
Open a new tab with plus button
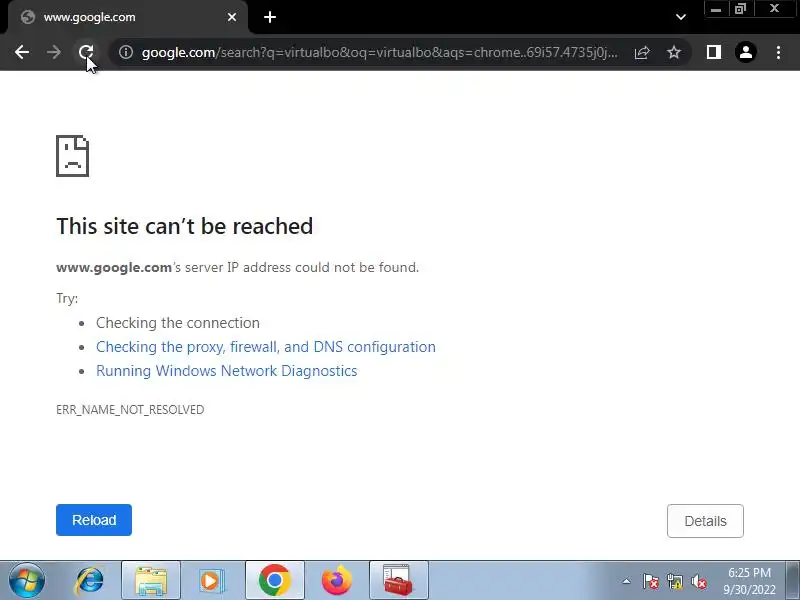pos(270,17)
